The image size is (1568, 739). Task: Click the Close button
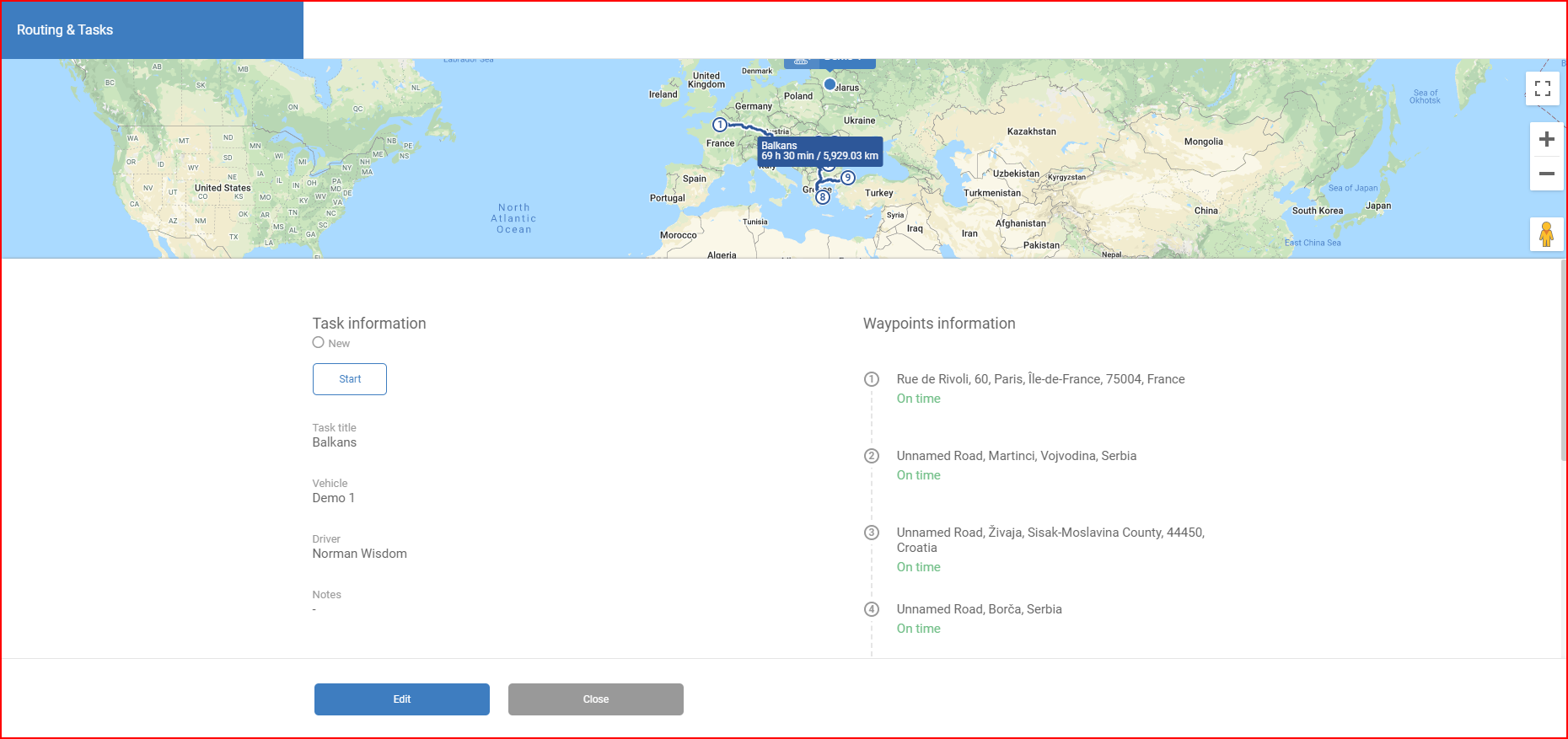pyautogui.click(x=596, y=699)
